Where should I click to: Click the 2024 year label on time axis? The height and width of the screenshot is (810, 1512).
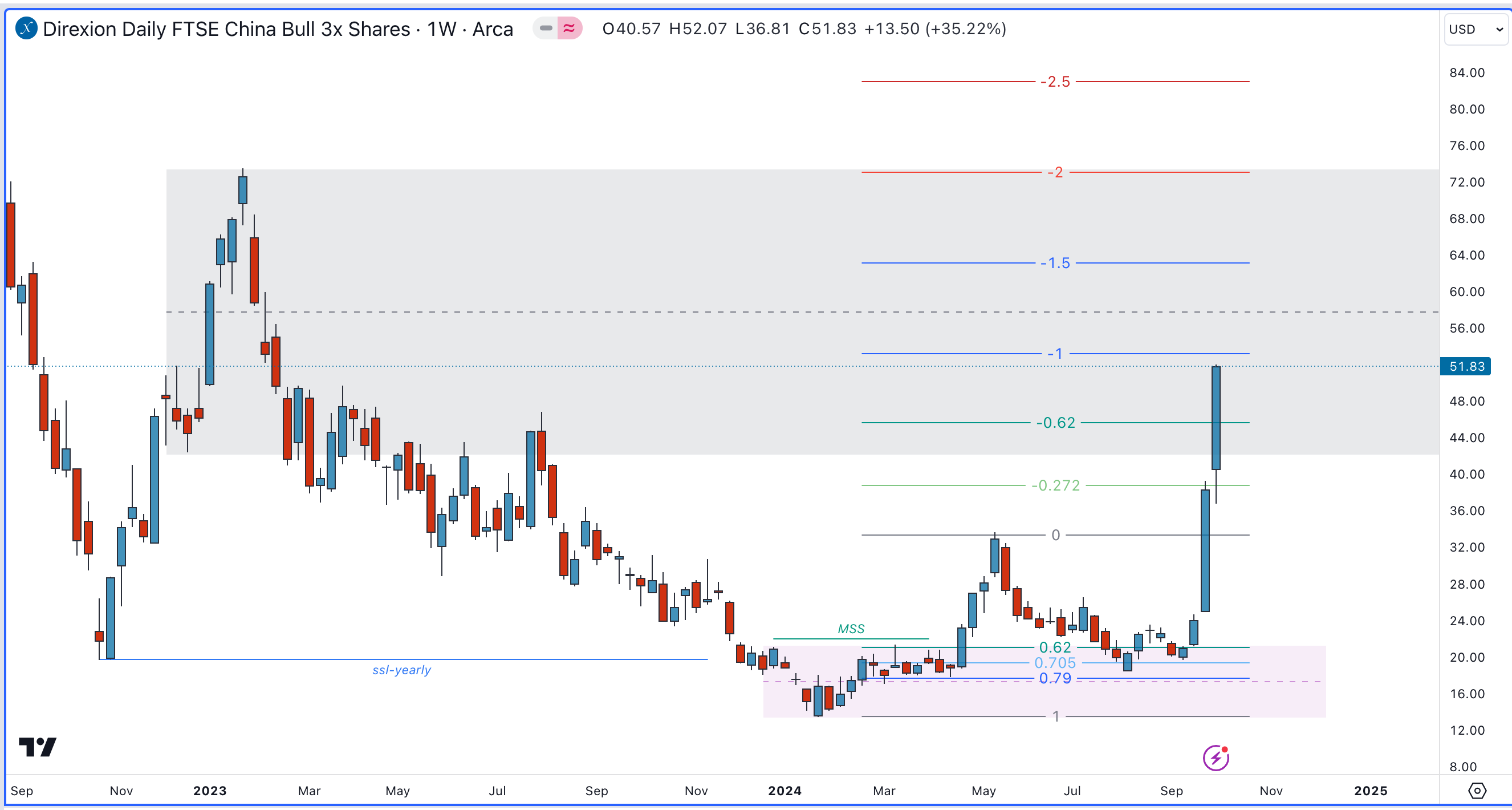[x=785, y=791]
